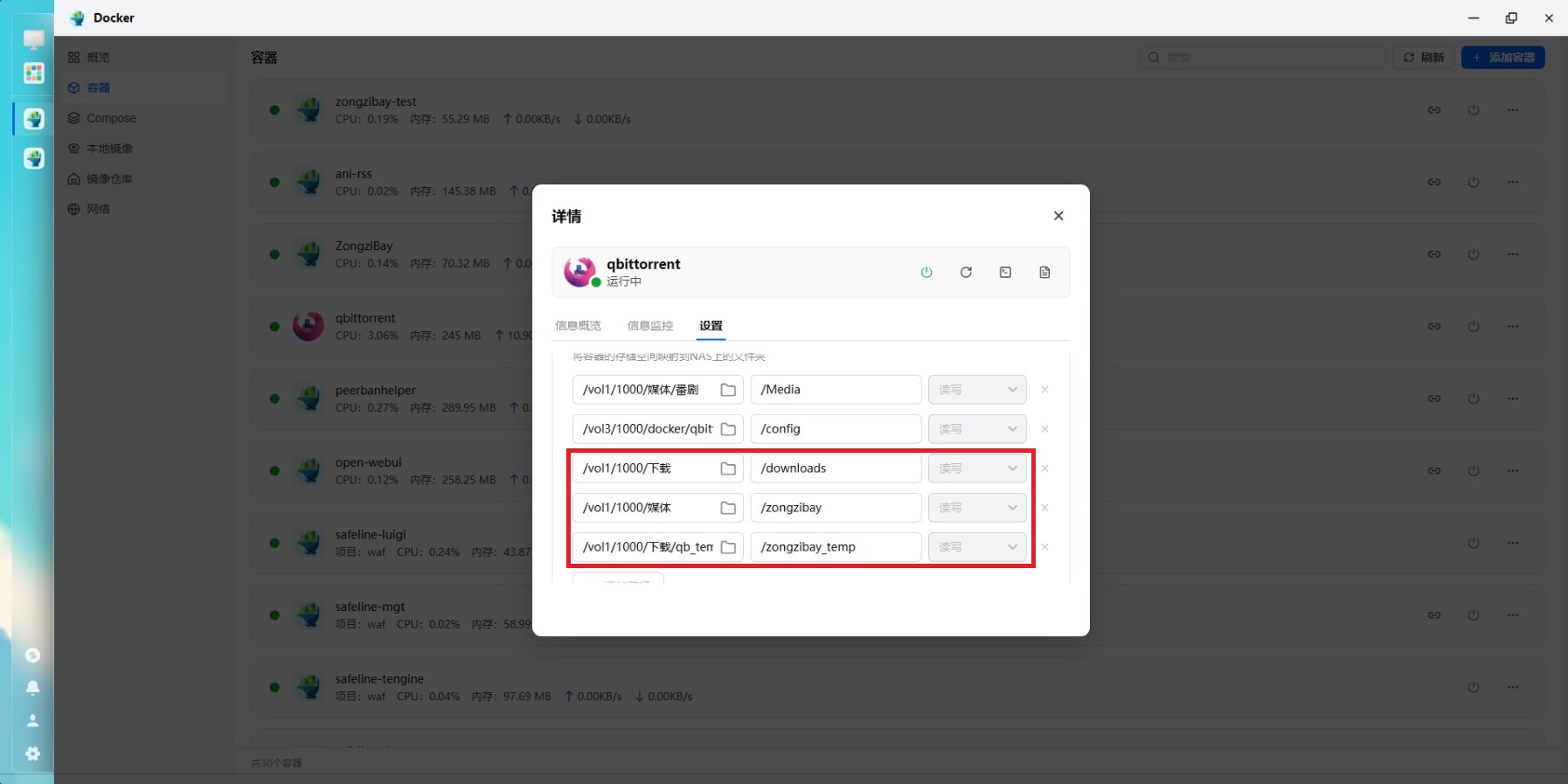The width and height of the screenshot is (1568, 784).
Task: Click the /zongzibay_temp container path field
Action: [x=836, y=547]
